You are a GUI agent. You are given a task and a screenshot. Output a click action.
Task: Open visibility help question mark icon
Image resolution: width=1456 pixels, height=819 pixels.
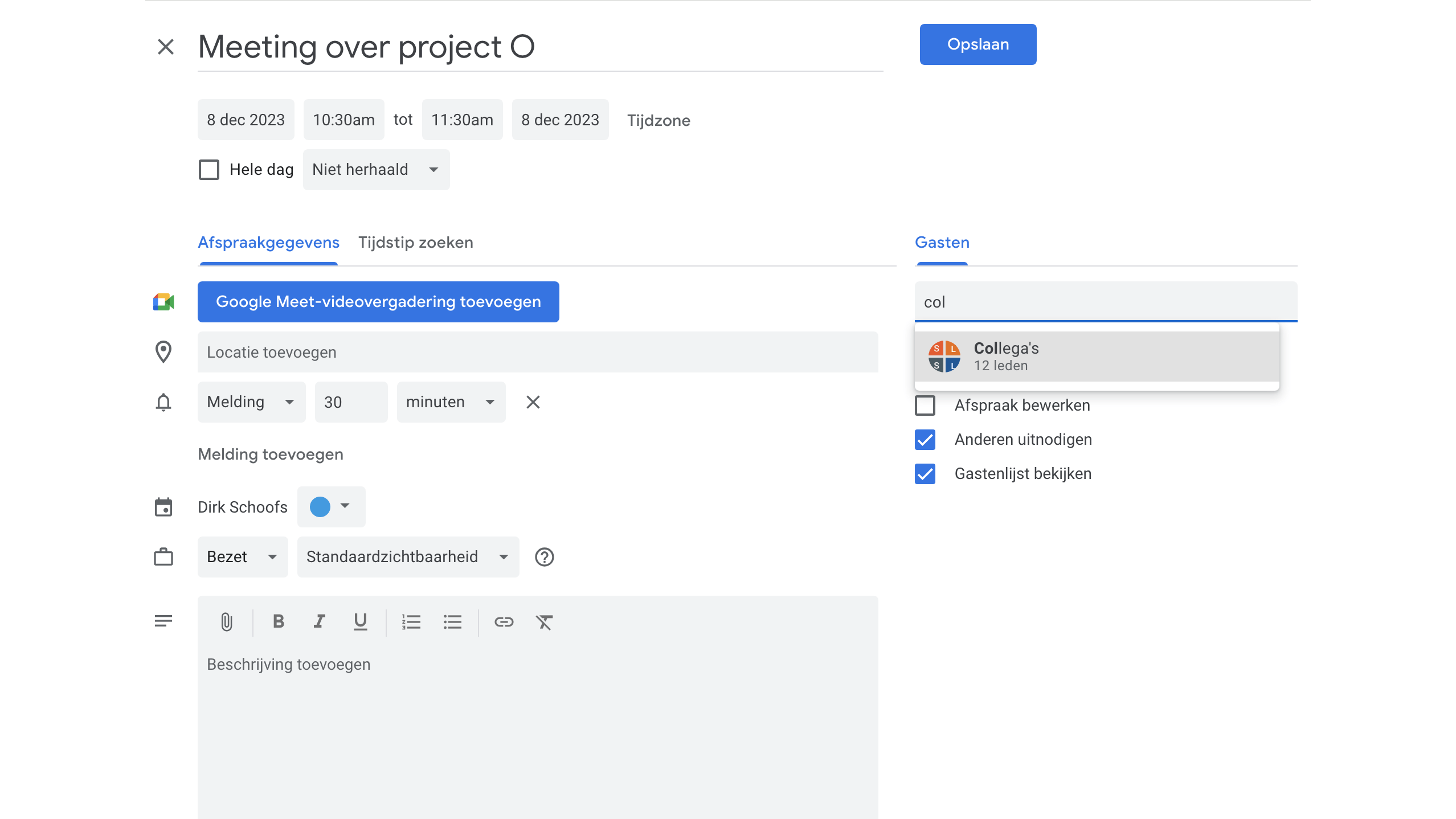[544, 557]
